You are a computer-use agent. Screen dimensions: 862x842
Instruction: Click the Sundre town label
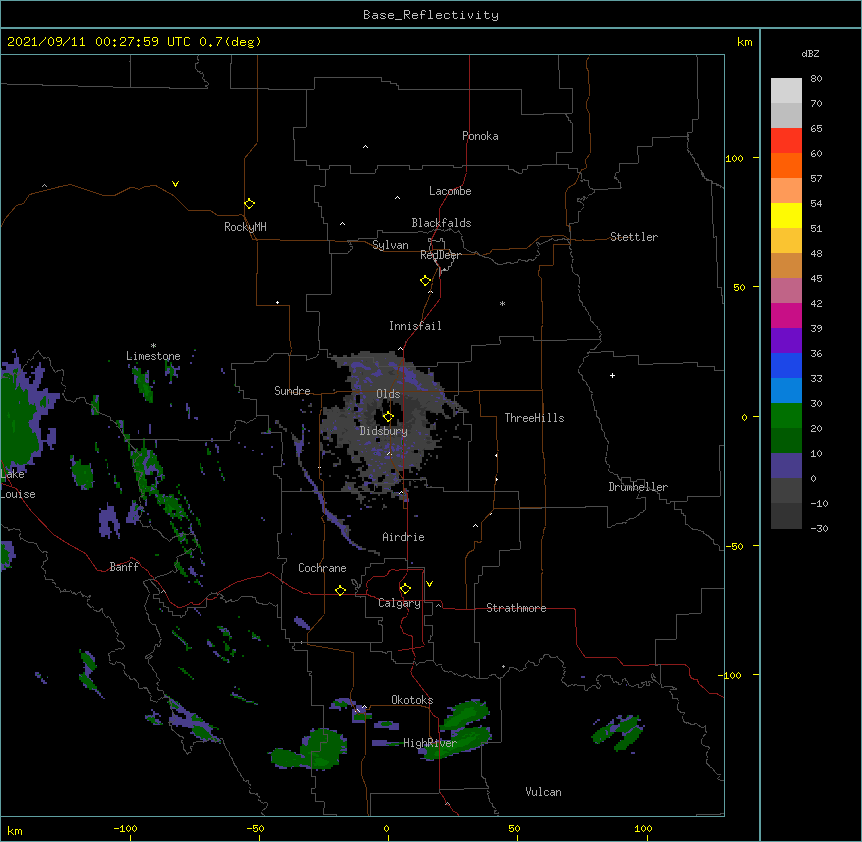click(292, 391)
